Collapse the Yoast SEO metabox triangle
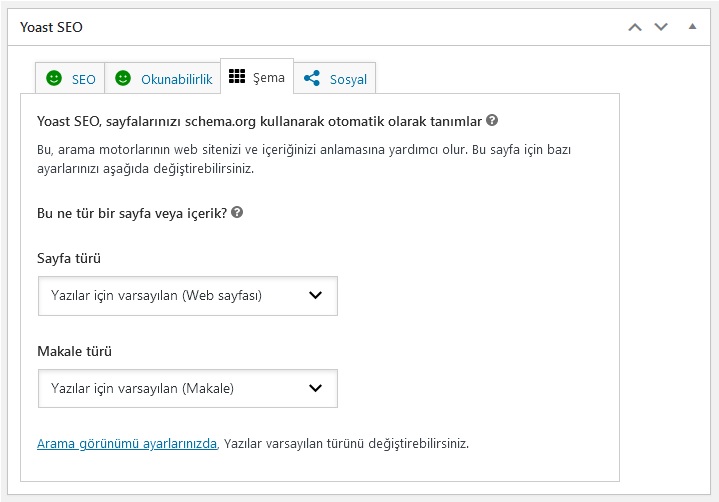 pyautogui.click(x=692, y=27)
